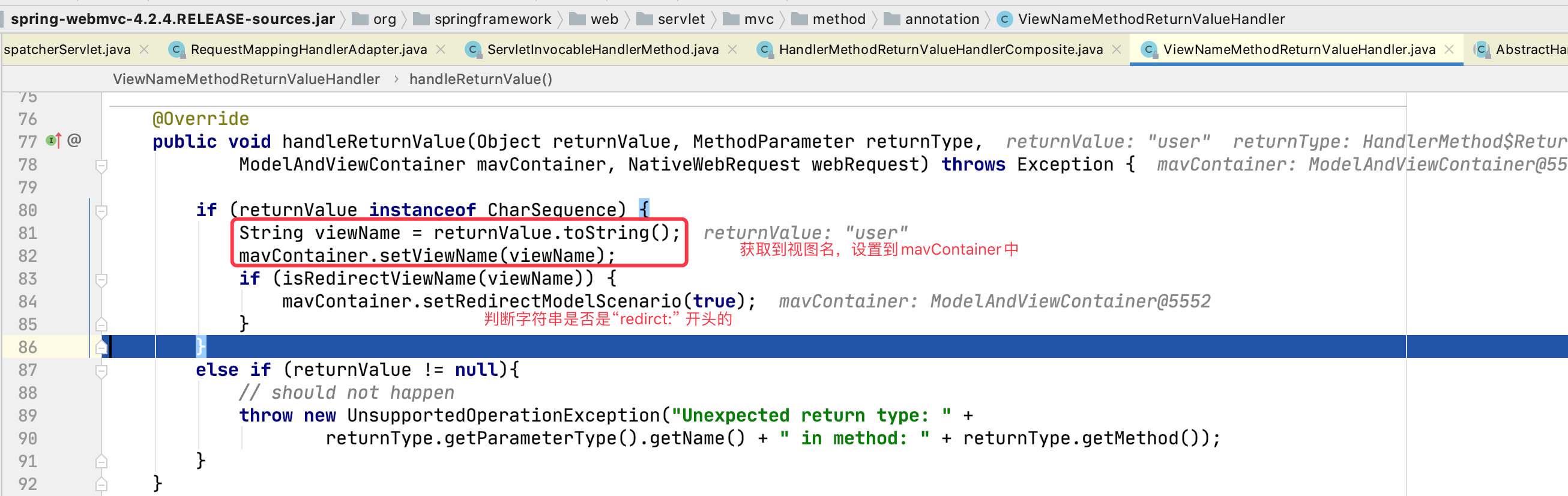The image size is (1568, 496).
Task: Close the DispatcherServlet.java tab
Action: [x=144, y=49]
